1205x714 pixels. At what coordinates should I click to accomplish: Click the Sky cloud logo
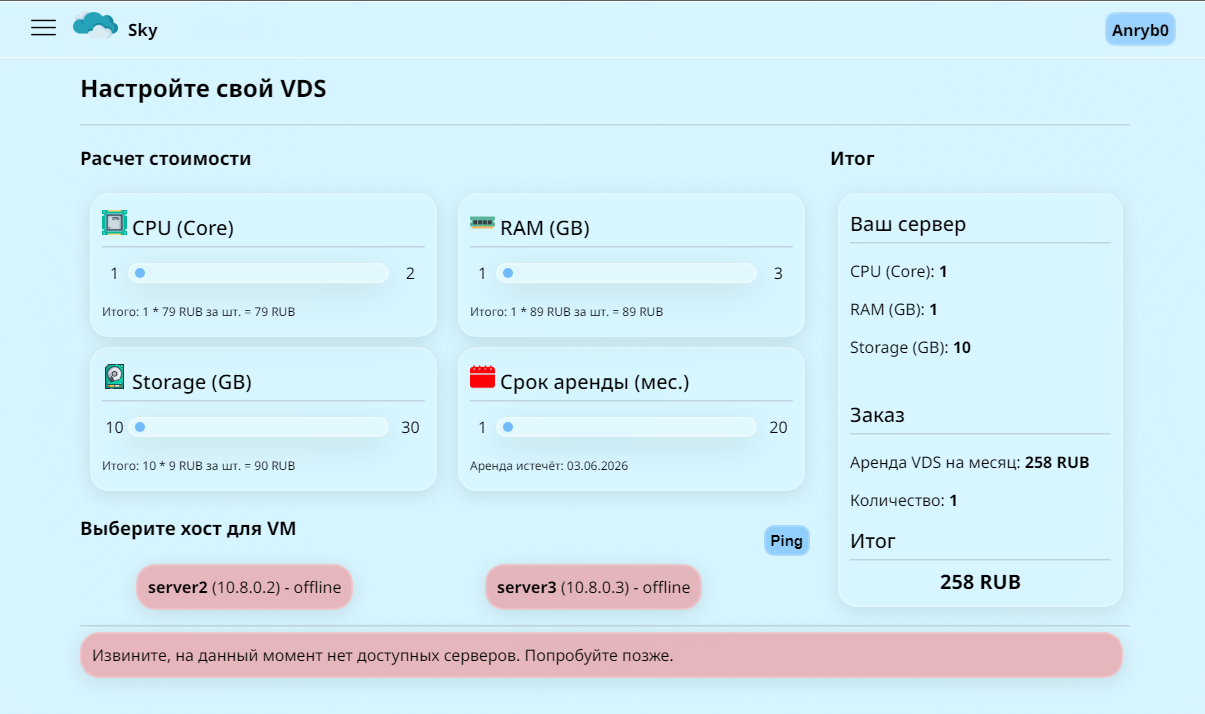(x=96, y=26)
